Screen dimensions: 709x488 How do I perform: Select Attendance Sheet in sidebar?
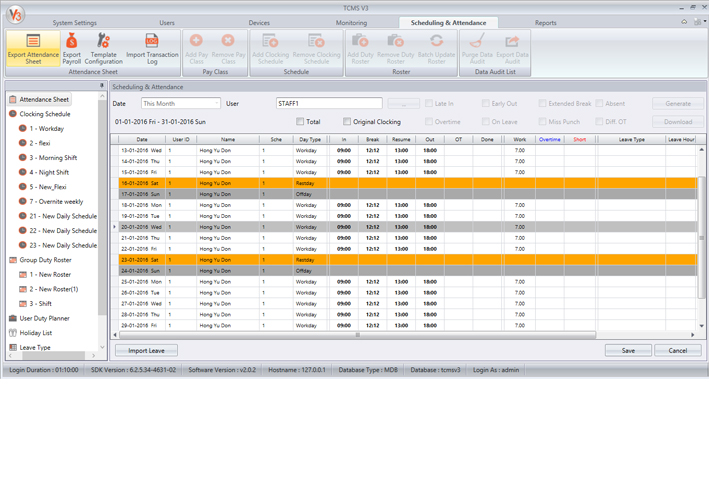click(x=39, y=99)
